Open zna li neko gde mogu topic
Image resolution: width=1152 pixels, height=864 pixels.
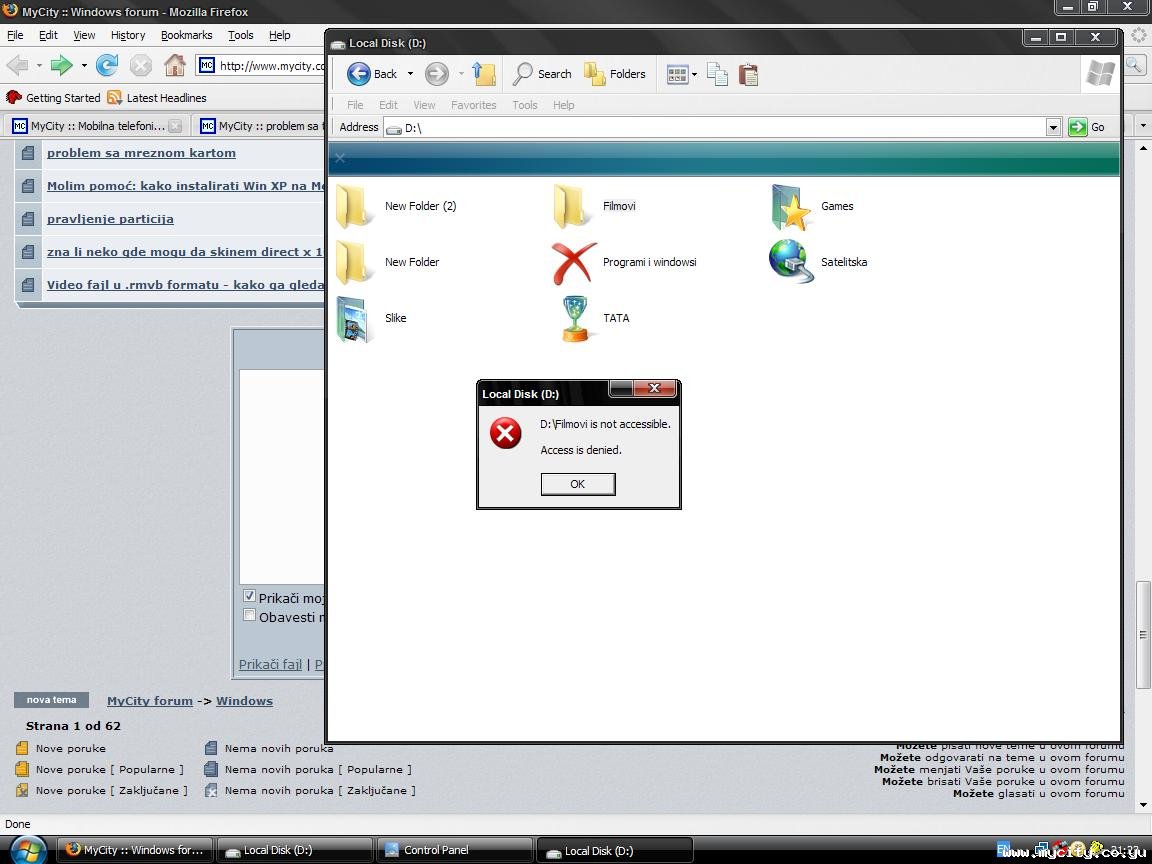point(185,252)
